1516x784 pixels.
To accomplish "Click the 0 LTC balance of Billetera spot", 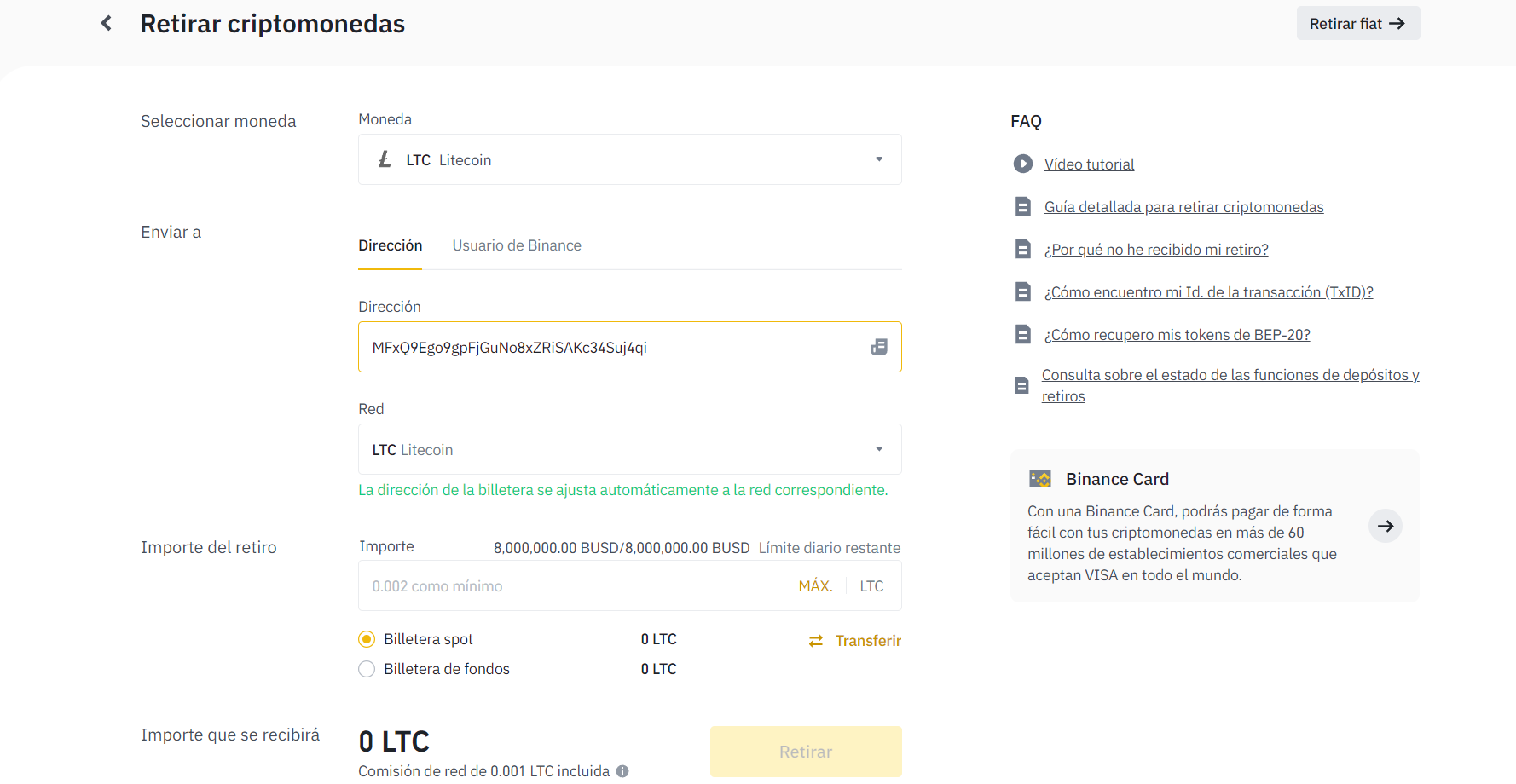I will [x=659, y=639].
